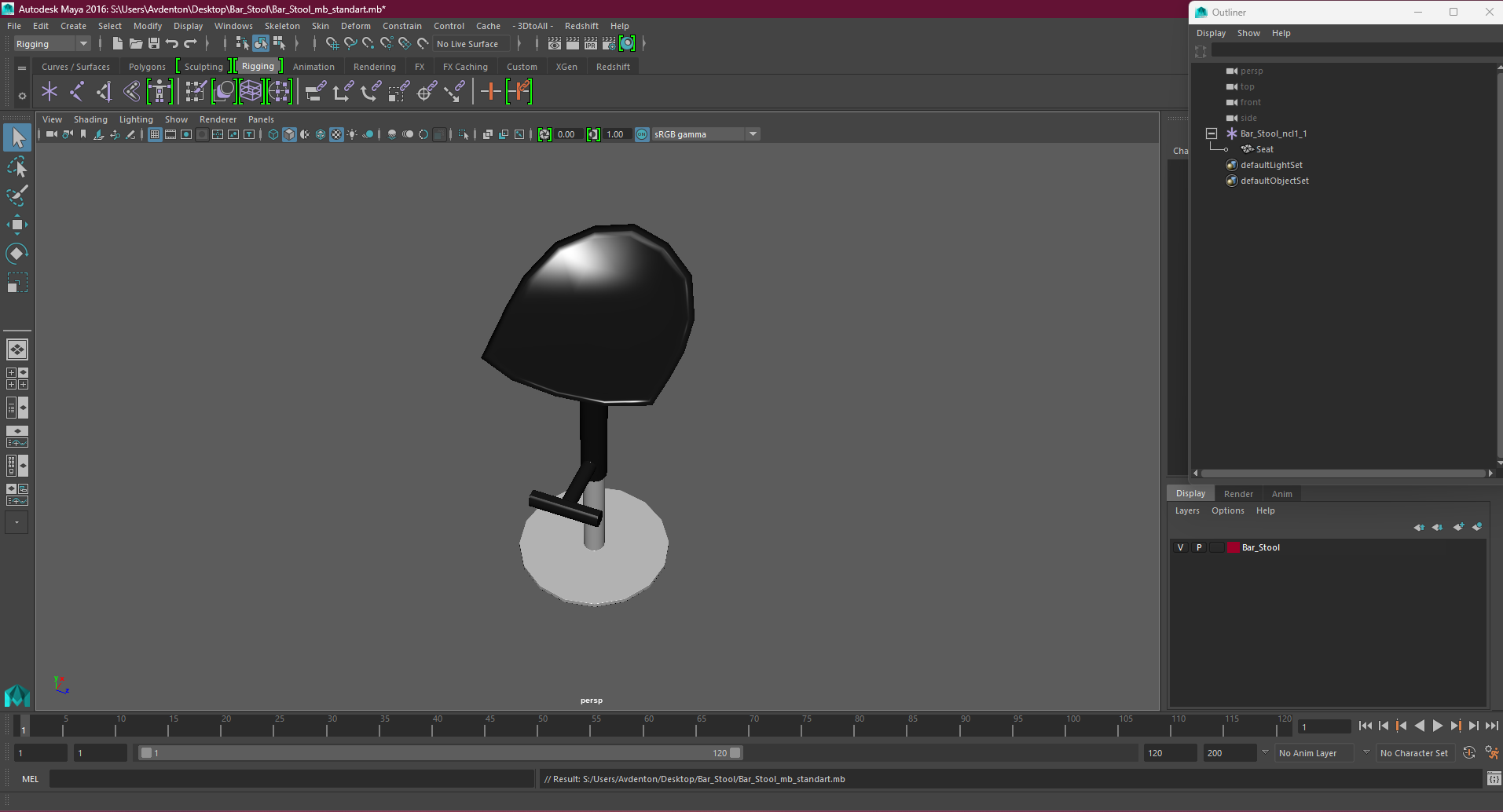The width and height of the screenshot is (1503, 812).
Task: Toggle Bar_Stool layer visibility V box
Action: point(1180,547)
